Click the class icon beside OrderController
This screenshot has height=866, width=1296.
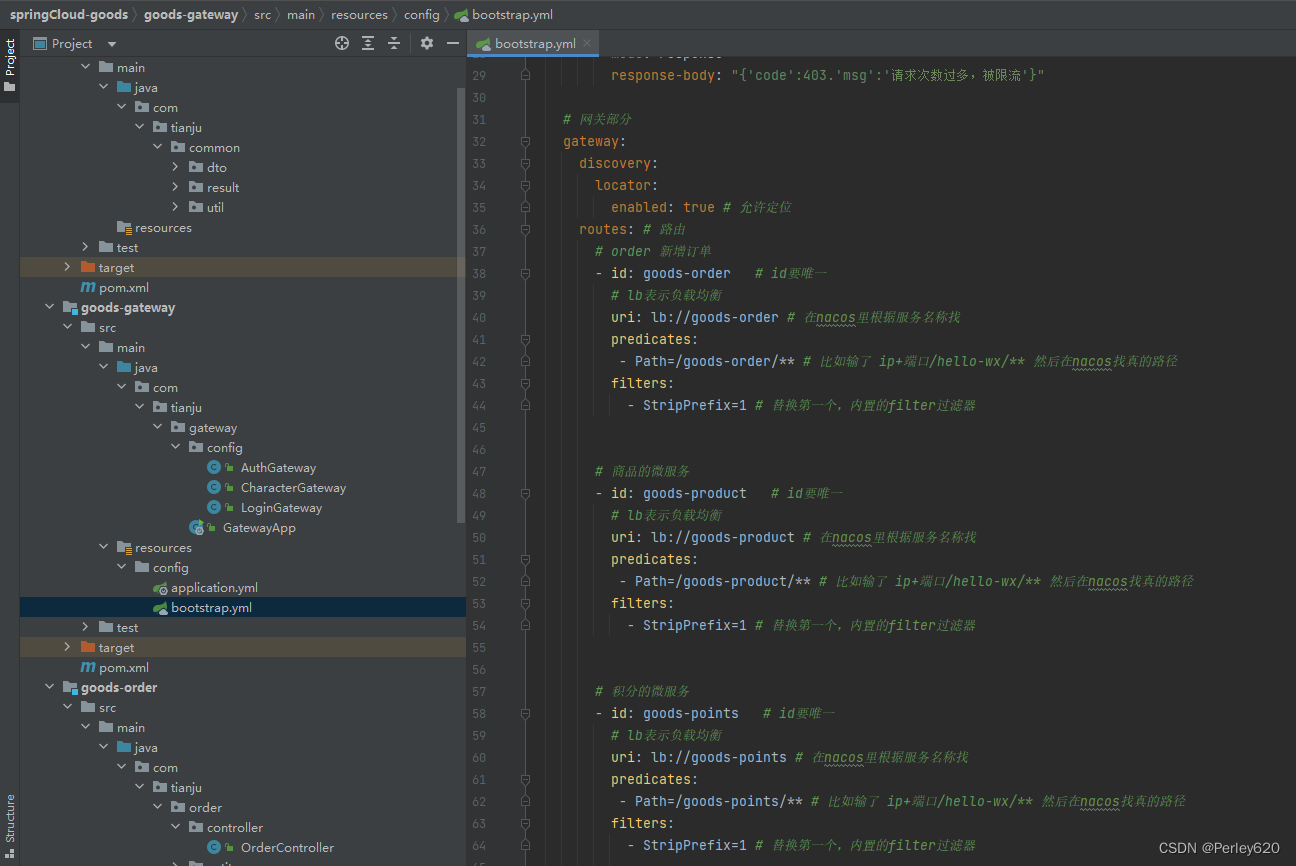point(214,847)
